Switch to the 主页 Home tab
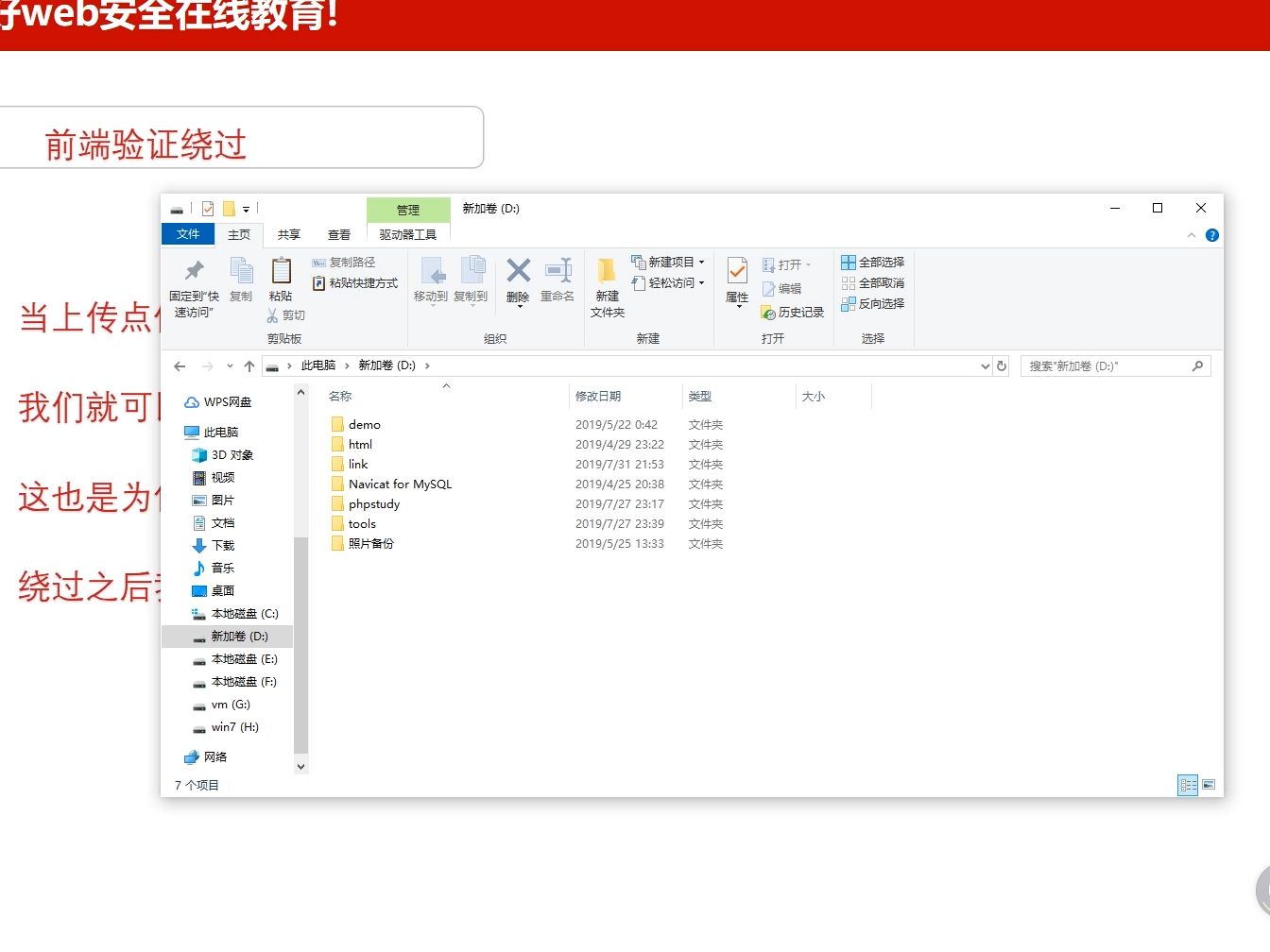The width and height of the screenshot is (1270, 952). click(x=239, y=234)
